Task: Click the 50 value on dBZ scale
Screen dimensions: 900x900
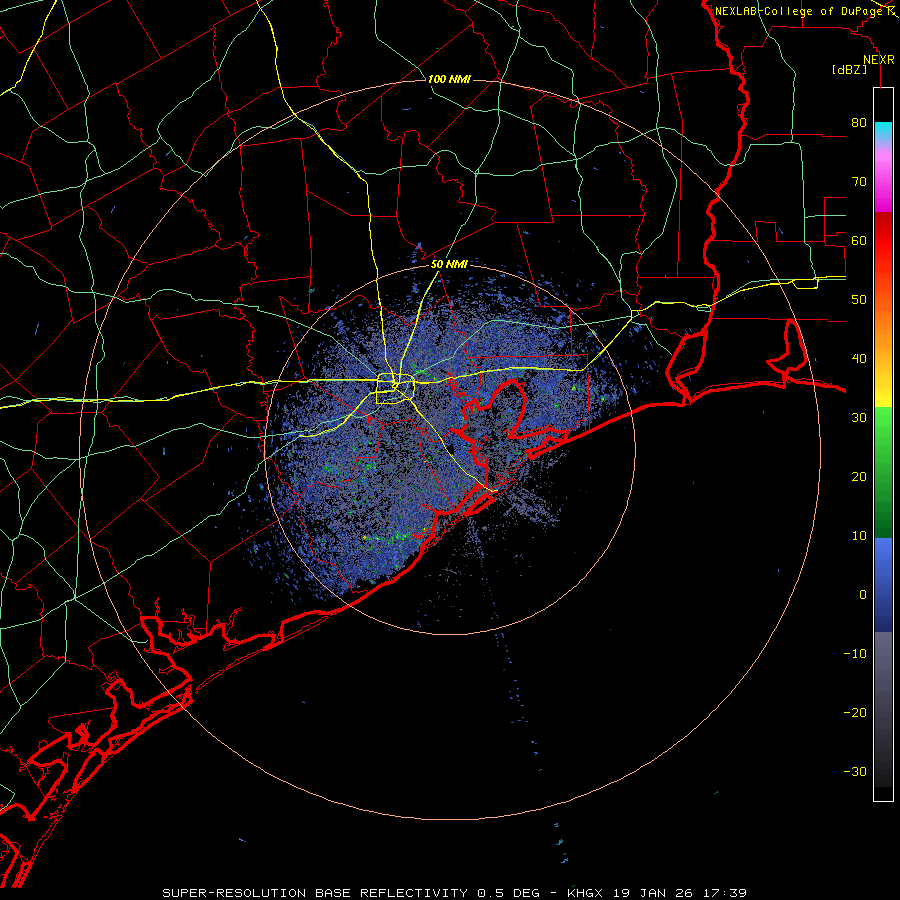Action: click(x=859, y=300)
